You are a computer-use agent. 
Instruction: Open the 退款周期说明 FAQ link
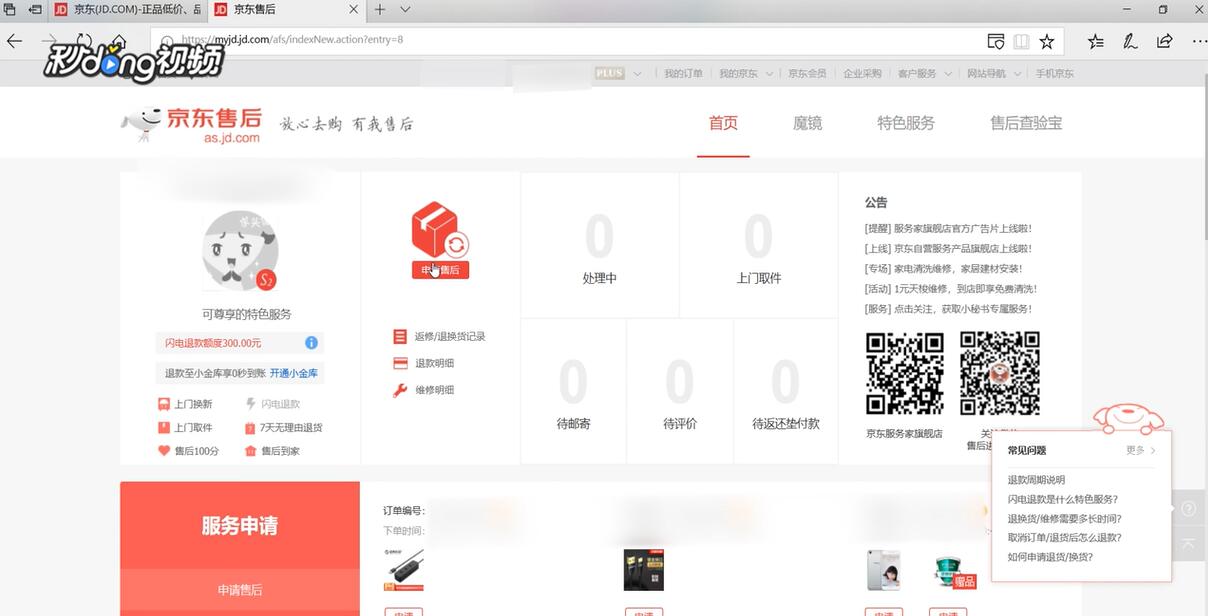[x=1036, y=480]
